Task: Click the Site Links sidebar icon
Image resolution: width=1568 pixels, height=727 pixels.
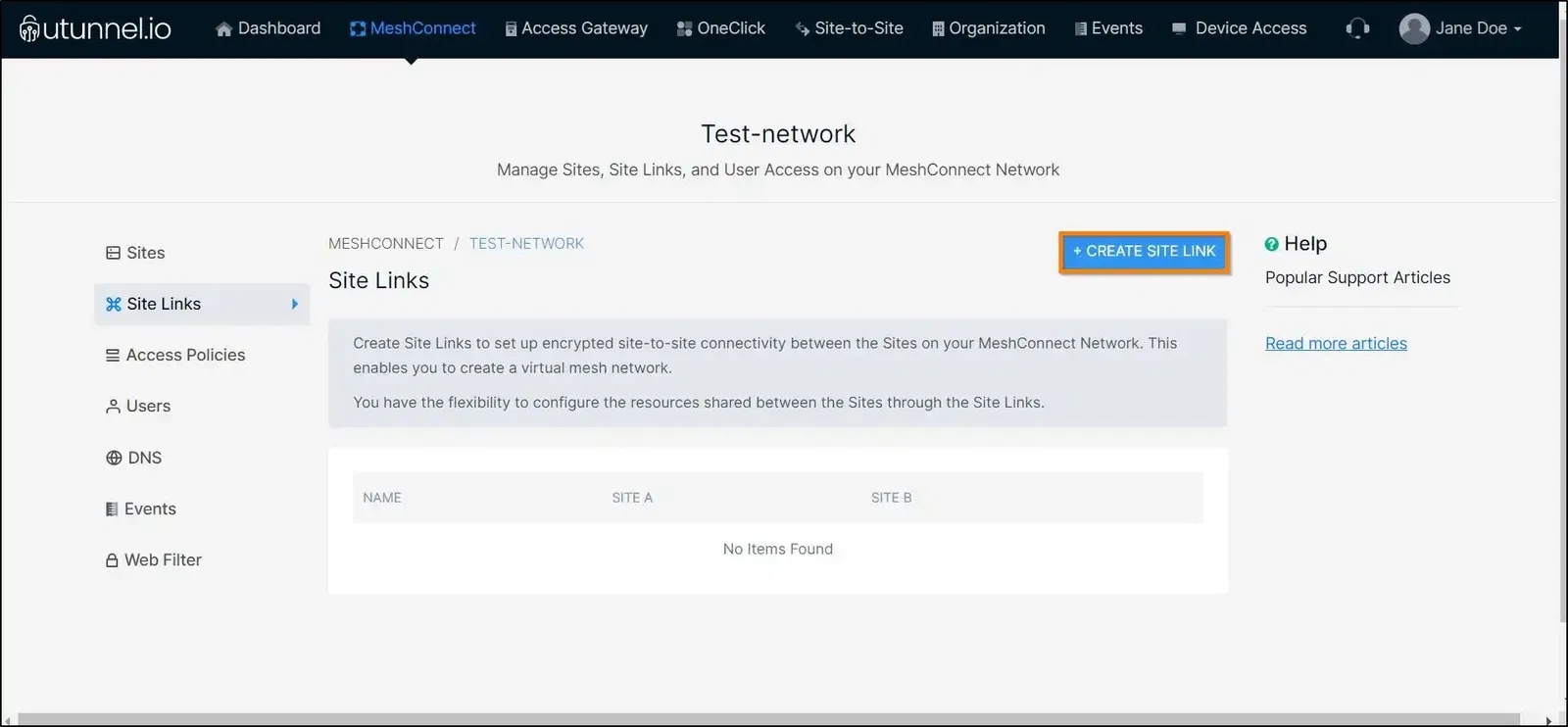Action: [x=114, y=304]
